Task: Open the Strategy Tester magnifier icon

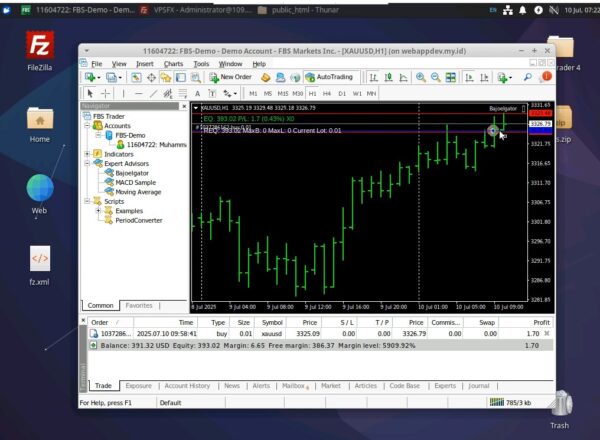Action: pyautogui.click(x=196, y=78)
